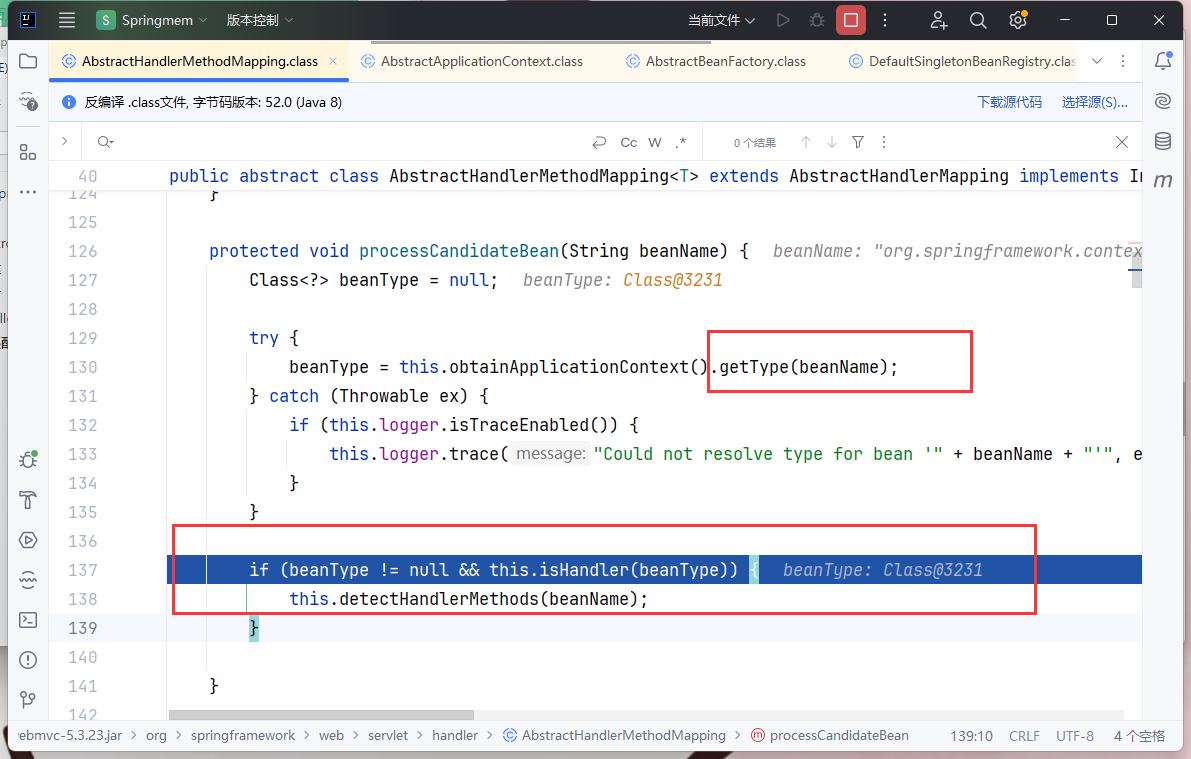This screenshot has width=1191, height=759.
Task: Open the Springmem project dropdown
Action: (152, 20)
